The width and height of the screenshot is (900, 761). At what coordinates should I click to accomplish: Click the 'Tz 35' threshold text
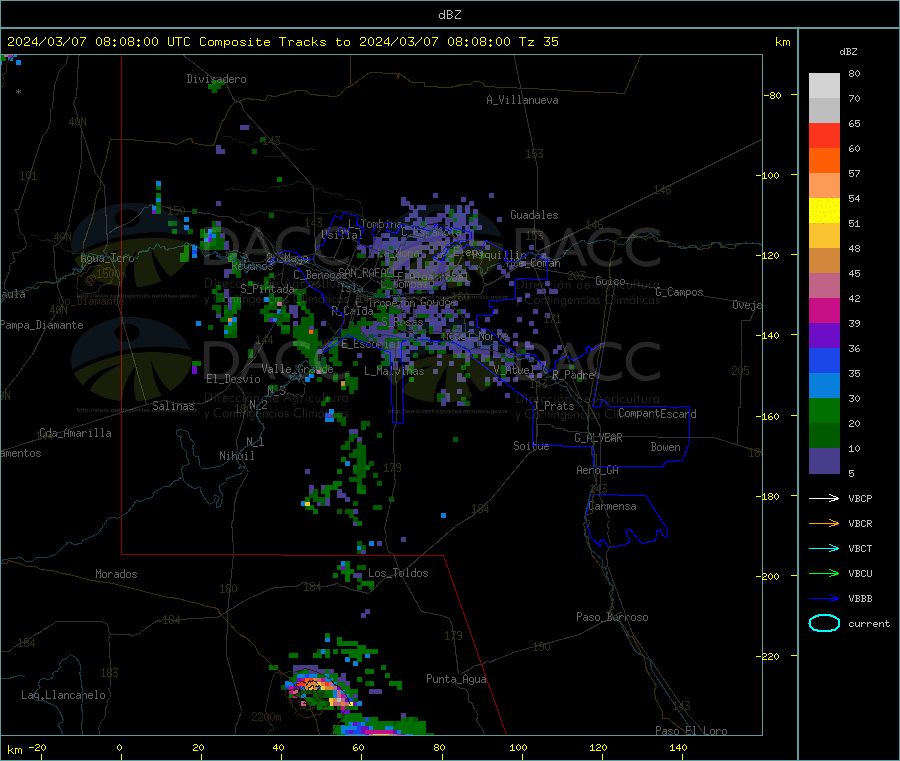(538, 42)
